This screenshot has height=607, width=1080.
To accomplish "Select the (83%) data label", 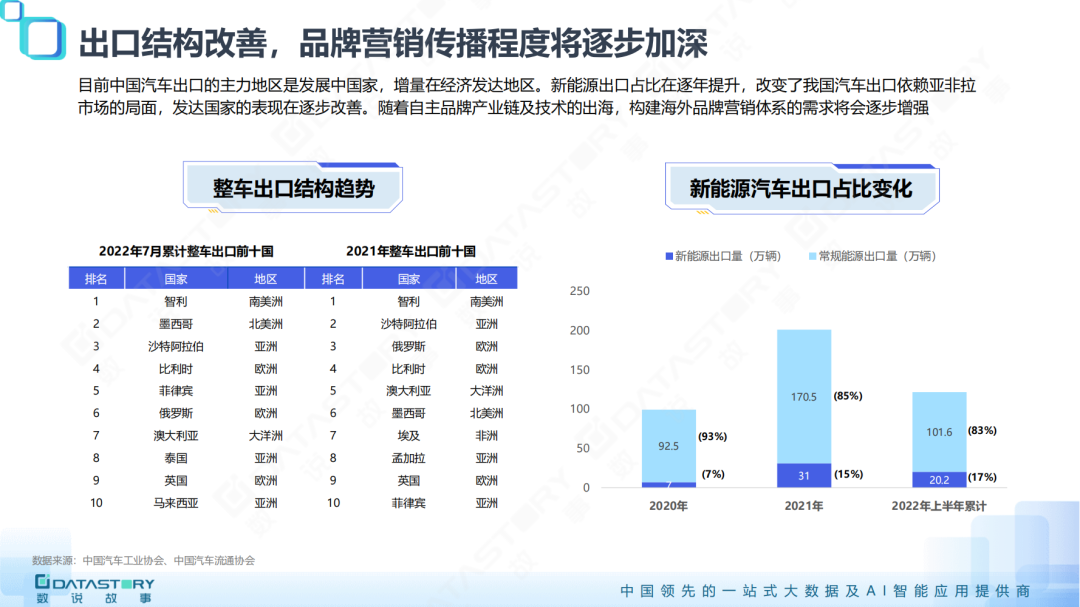I will tap(982, 431).
